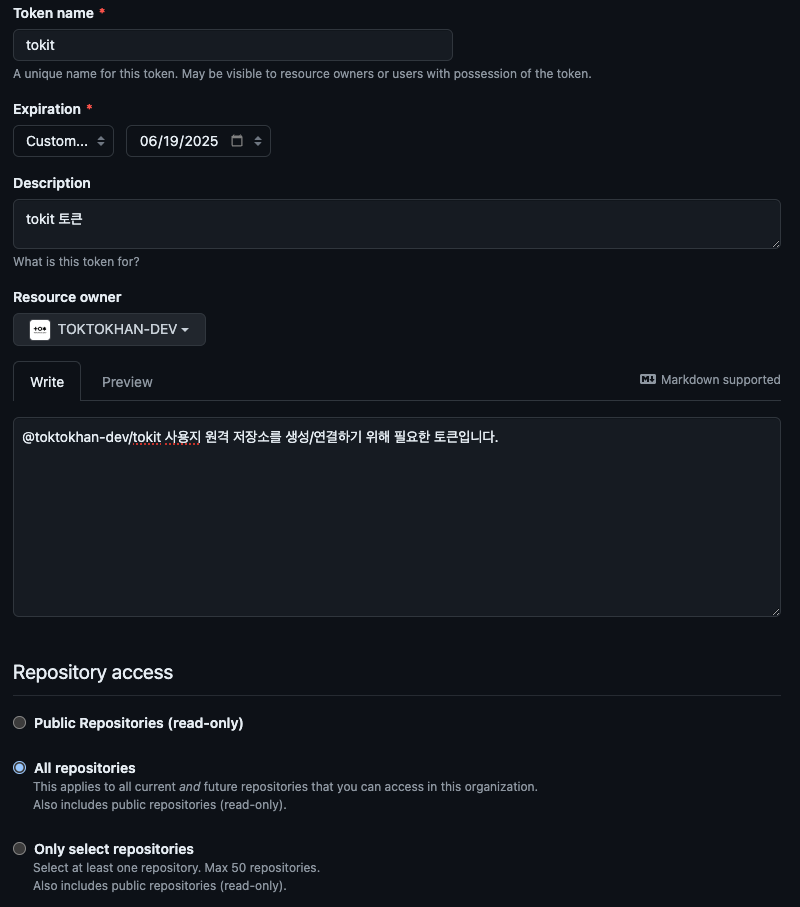Click the calendar icon in expiration date field
This screenshot has width=800, height=907.
tap(237, 141)
